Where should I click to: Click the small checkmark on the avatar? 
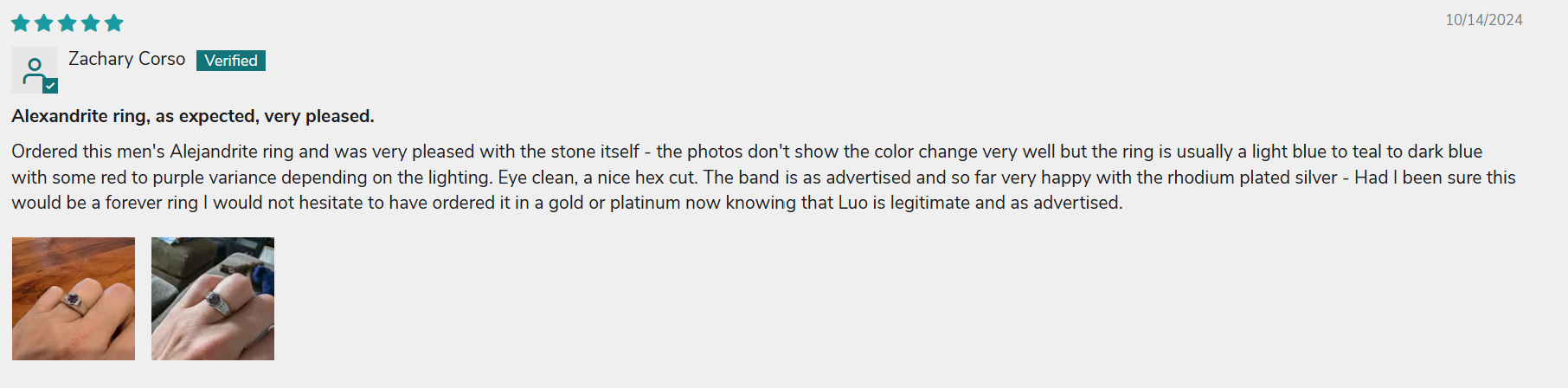point(50,85)
